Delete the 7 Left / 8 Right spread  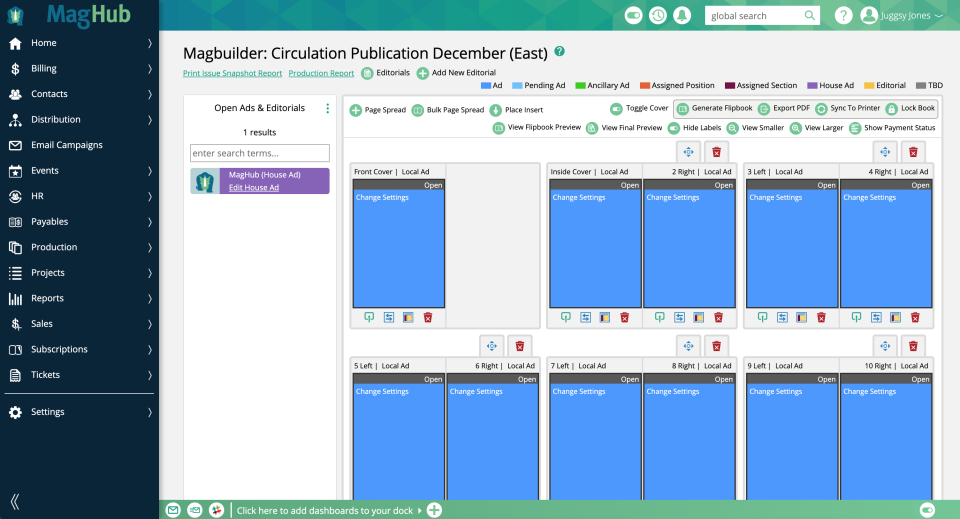(716, 346)
